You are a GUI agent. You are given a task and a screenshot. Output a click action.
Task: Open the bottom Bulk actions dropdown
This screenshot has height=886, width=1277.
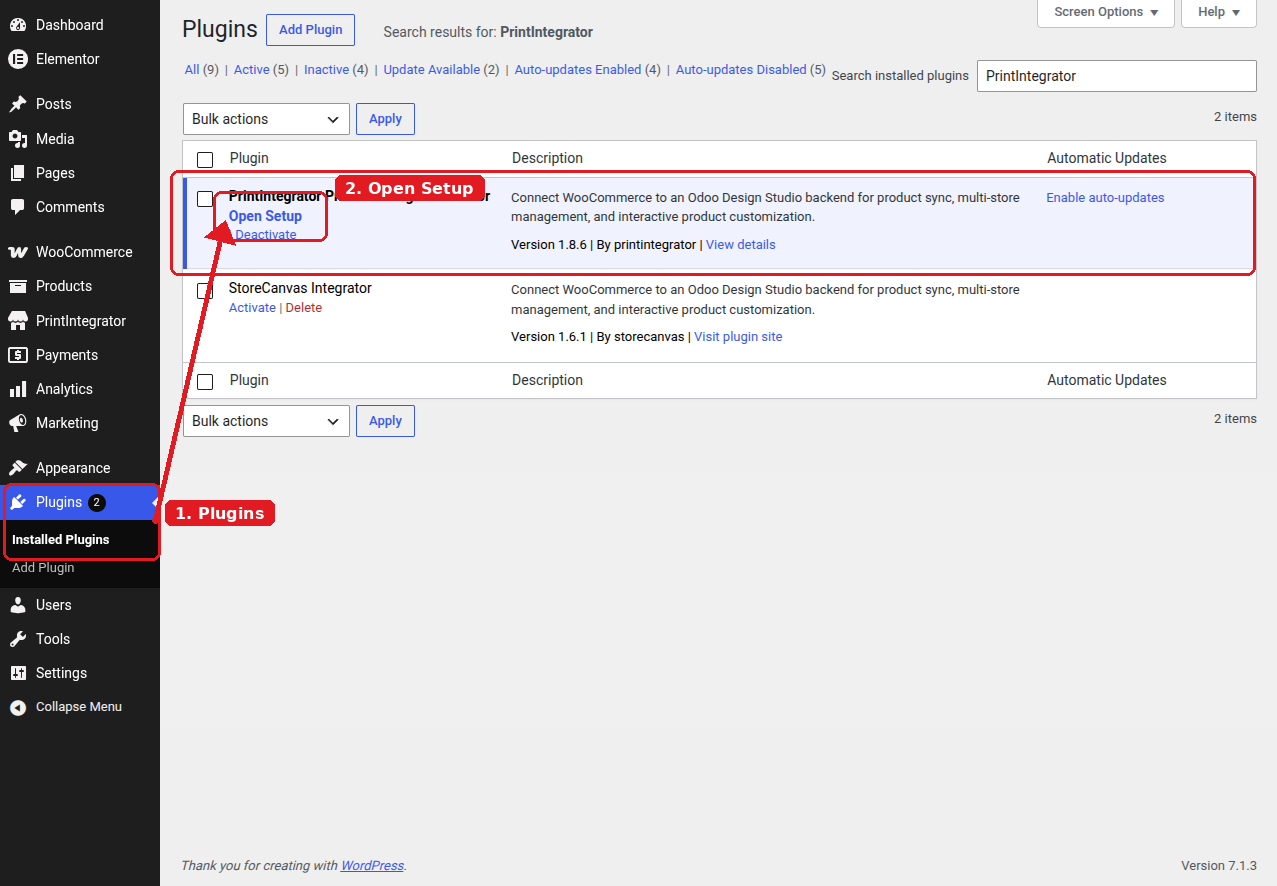pos(266,421)
